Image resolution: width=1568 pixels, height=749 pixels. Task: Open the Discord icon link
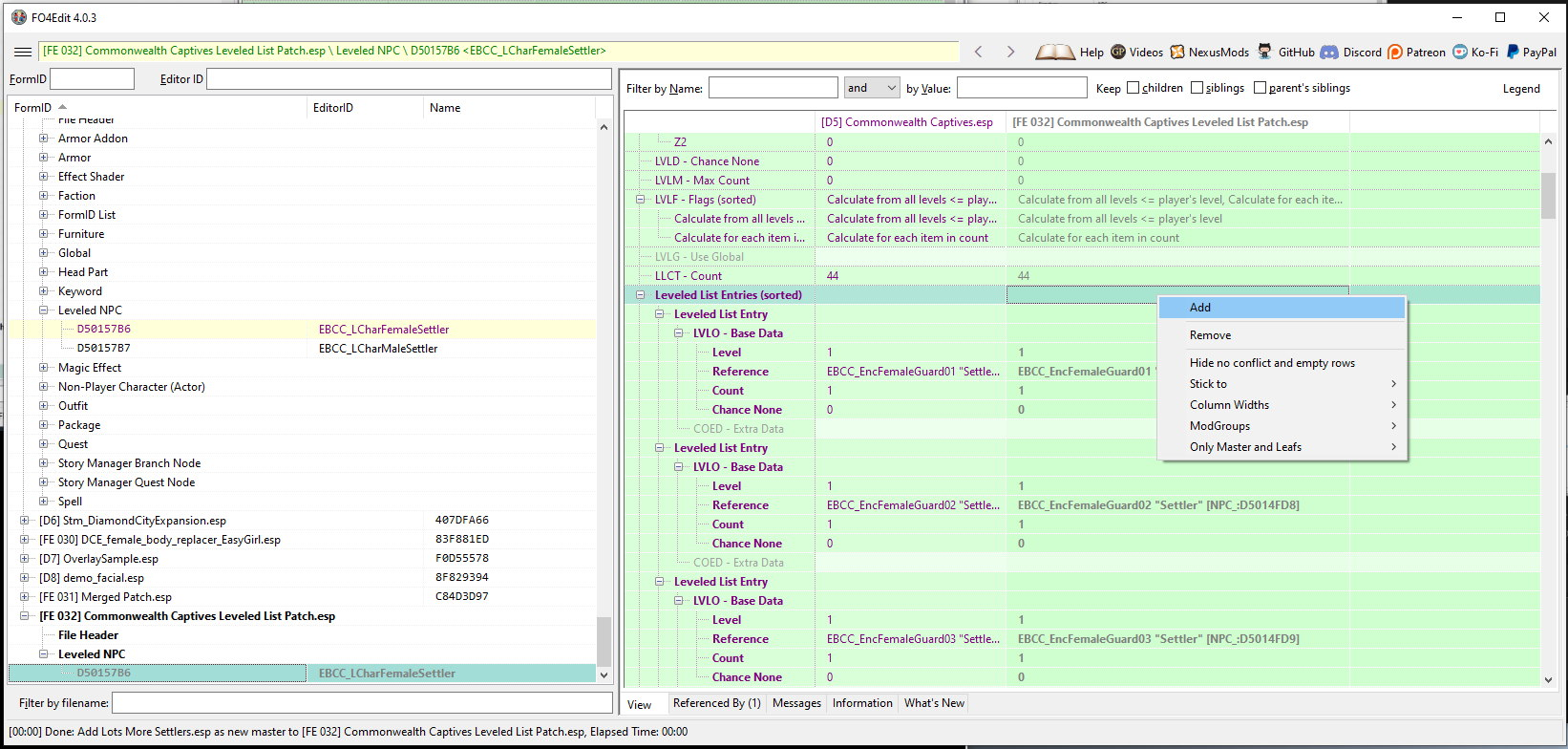1329,52
